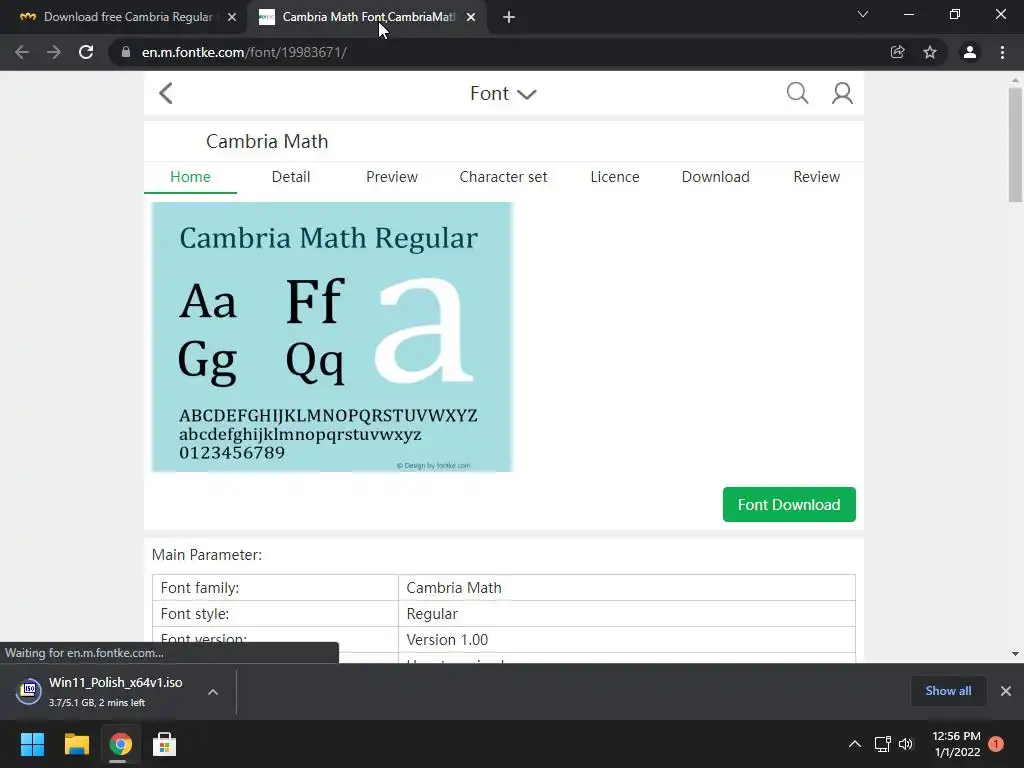Image resolution: width=1024 pixels, height=768 pixels.
Task: Click the page vertical scrollbar thumb
Action: coord(1015,145)
